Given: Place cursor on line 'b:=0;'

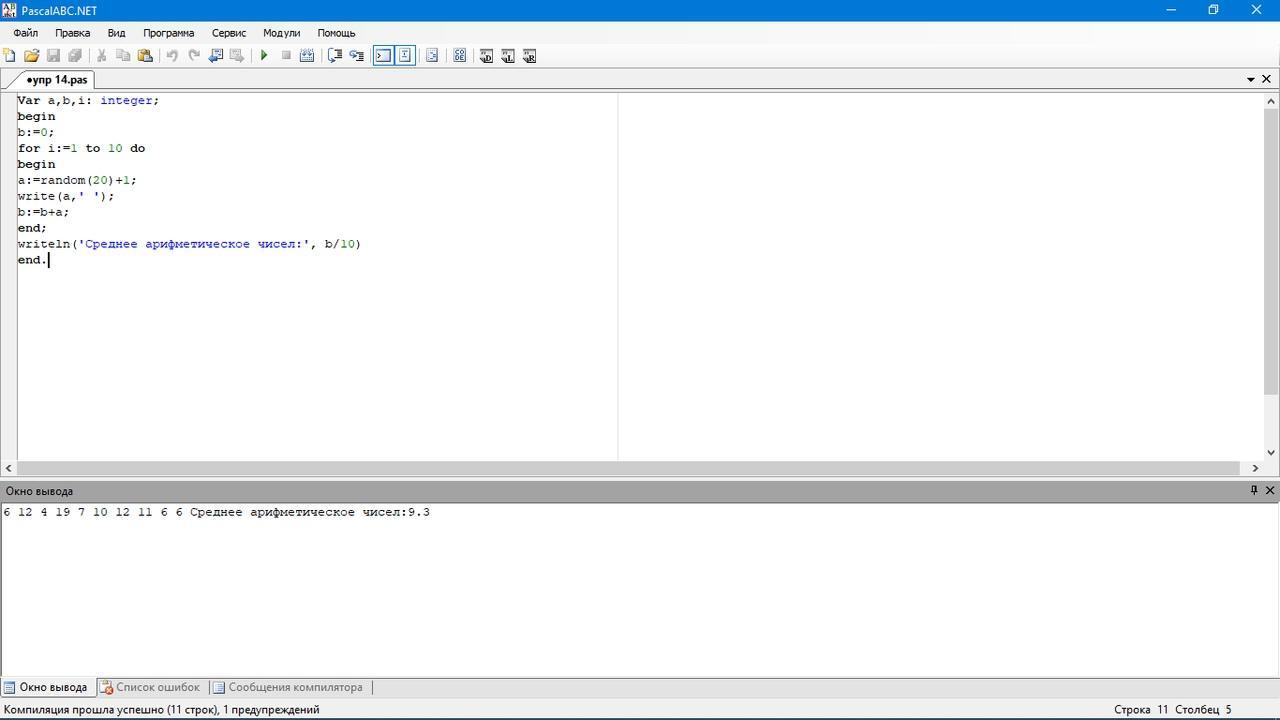Looking at the screenshot, I should 36,132.
